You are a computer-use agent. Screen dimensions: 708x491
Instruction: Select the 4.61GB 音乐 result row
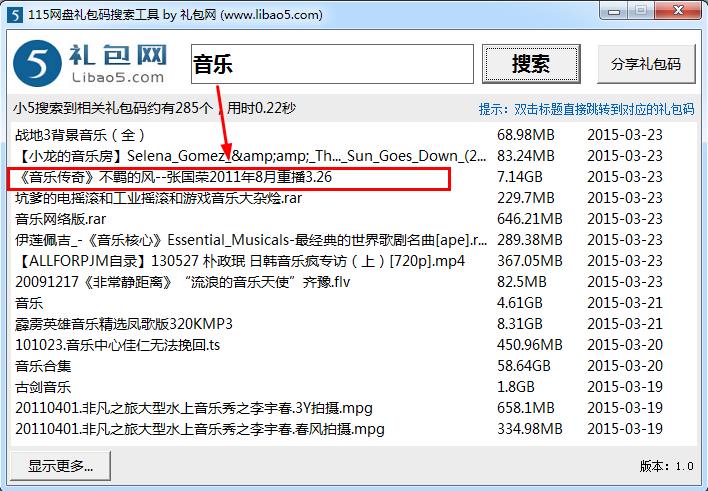[x=30, y=303]
